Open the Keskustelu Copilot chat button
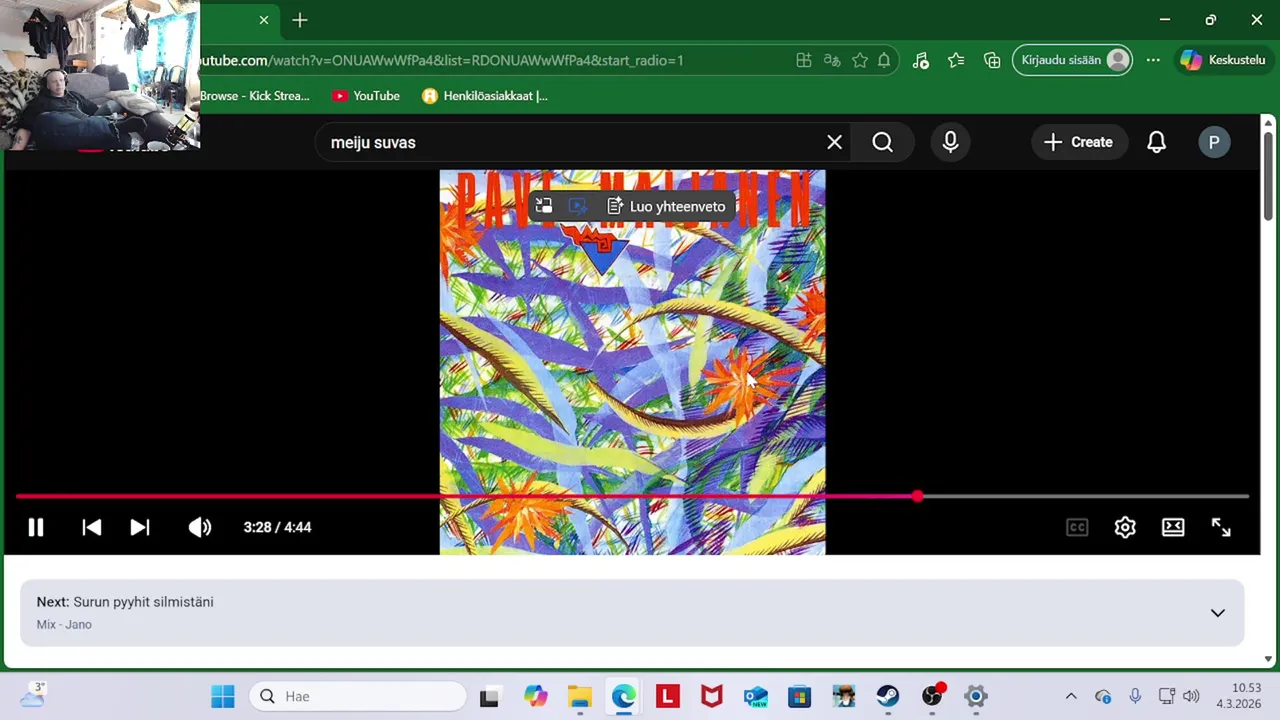This screenshot has width=1280, height=720. point(1224,60)
